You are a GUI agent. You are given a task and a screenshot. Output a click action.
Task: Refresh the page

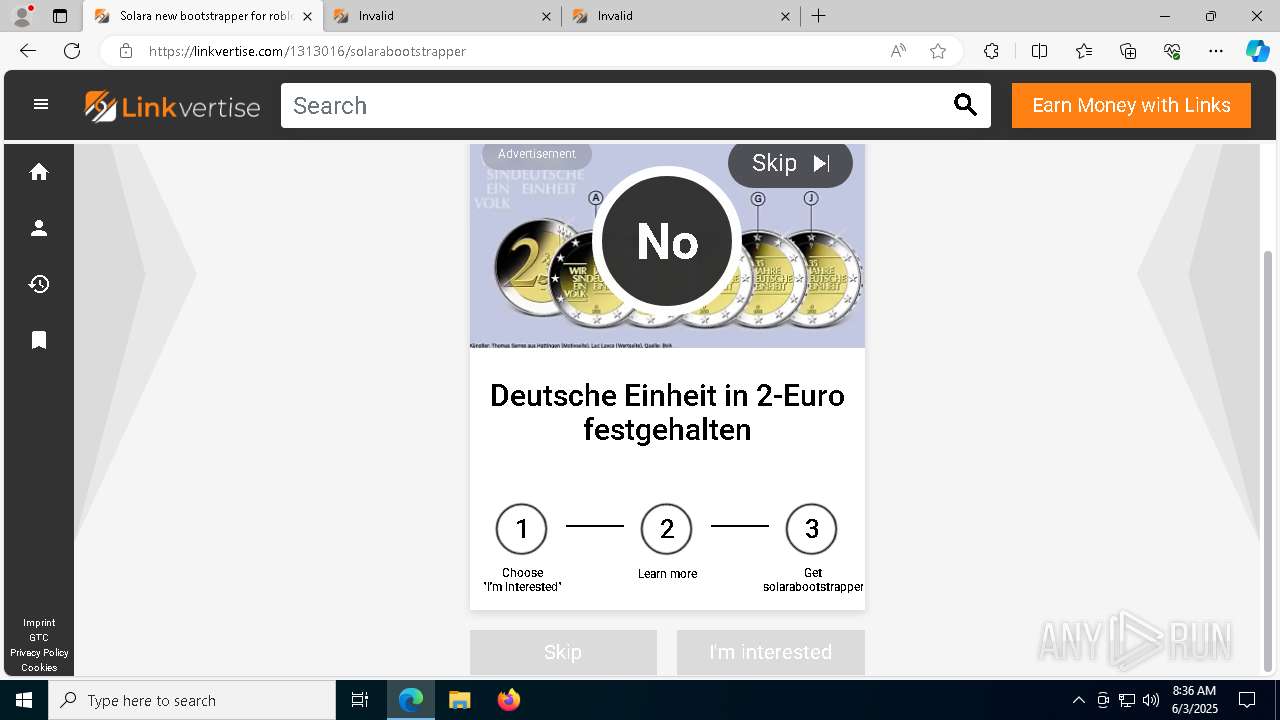point(72,51)
